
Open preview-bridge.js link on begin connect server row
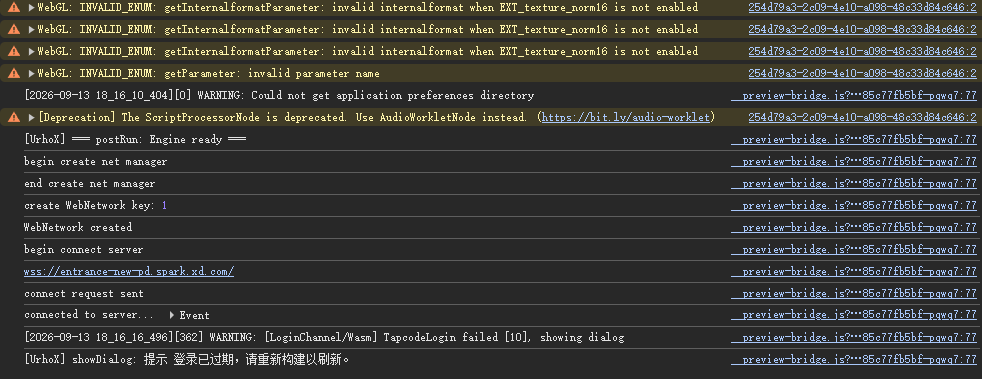click(x=854, y=249)
